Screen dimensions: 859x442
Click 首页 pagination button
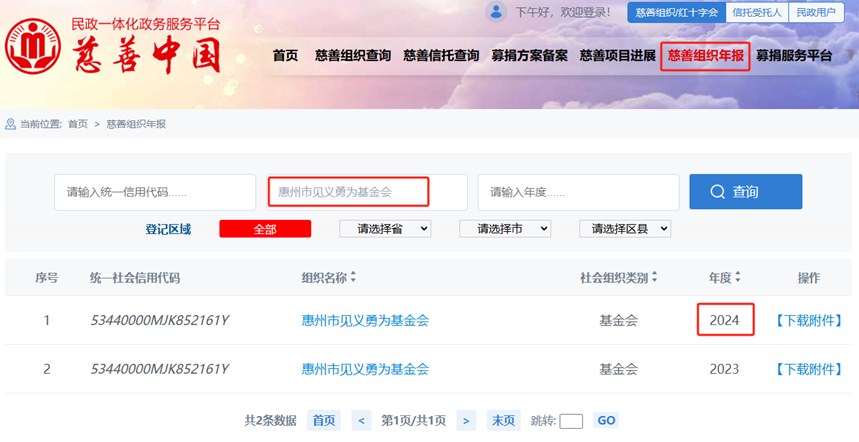pyautogui.click(x=324, y=421)
